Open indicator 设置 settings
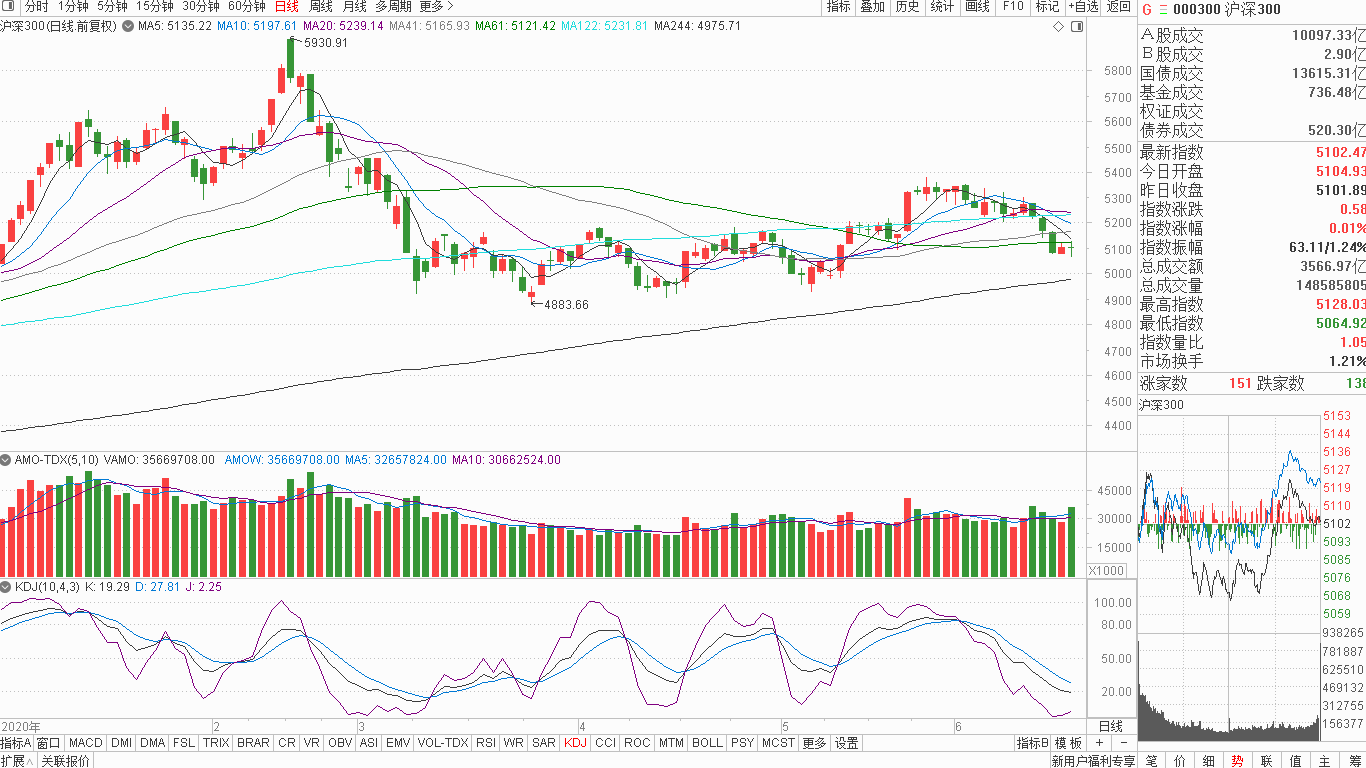Viewport: 1366px width, 768px height. pos(847,743)
